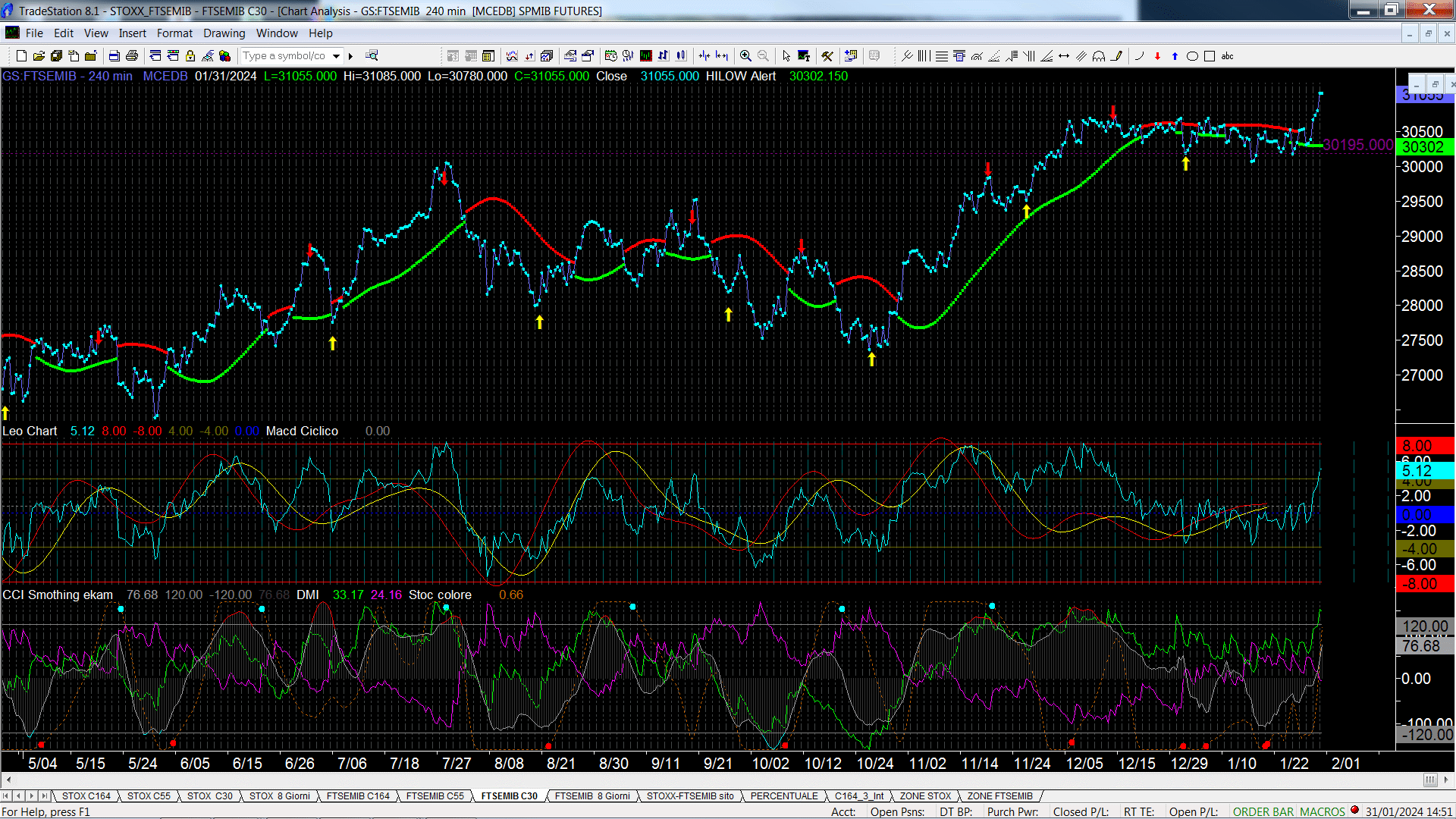
Task: Open the View menu
Action: tap(96, 33)
